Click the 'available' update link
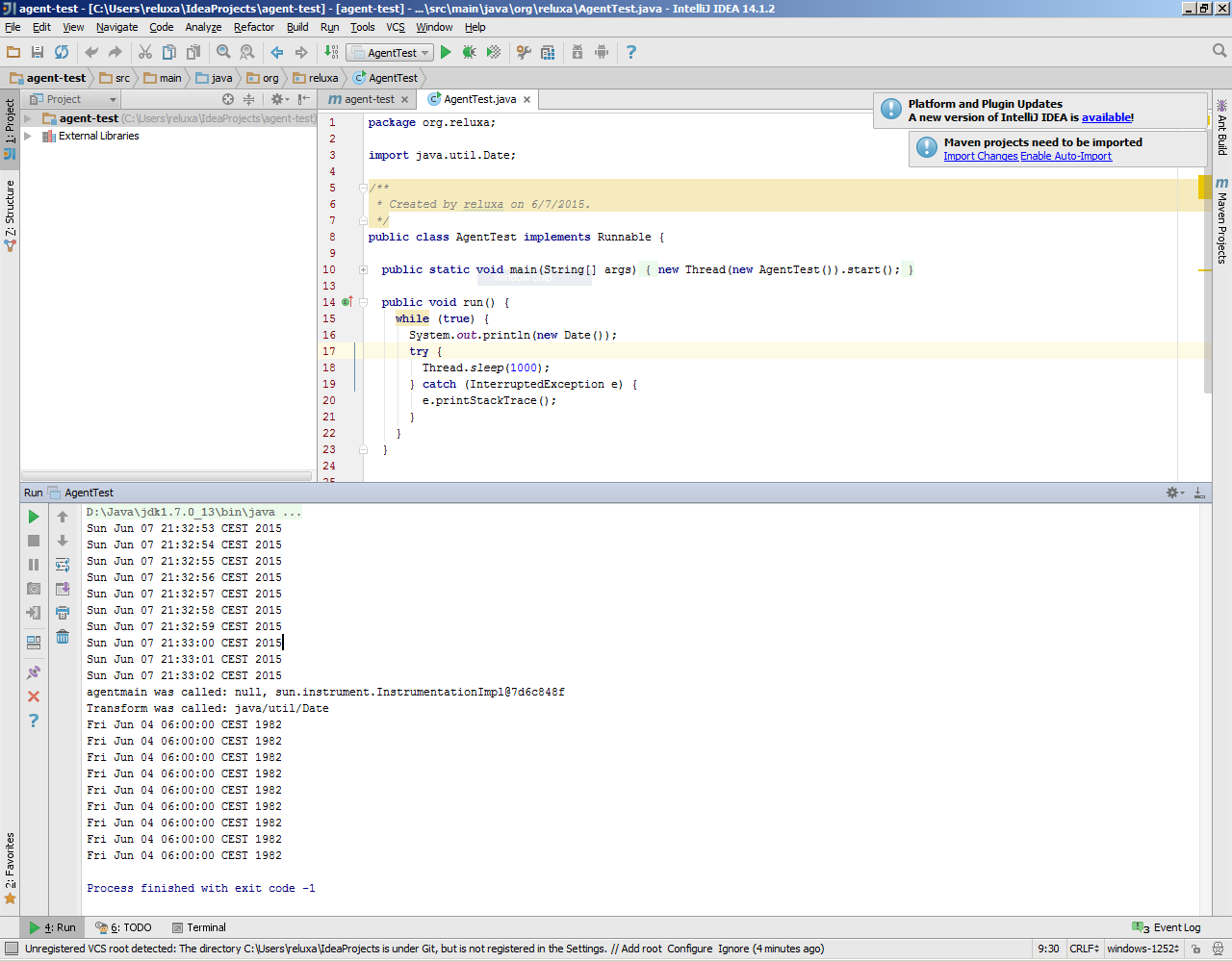This screenshot has width=1232, height=962. click(1106, 117)
